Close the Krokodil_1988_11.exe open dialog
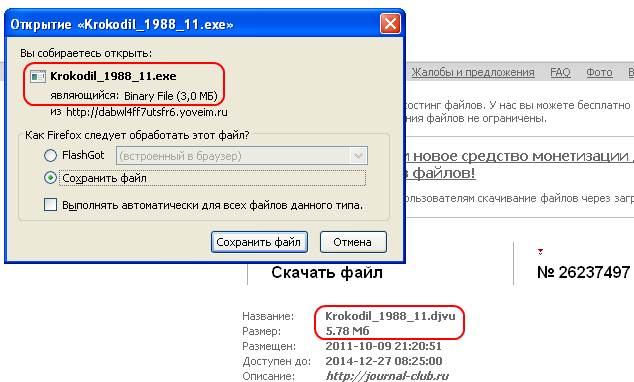Image resolution: width=634 pixels, height=382 pixels. coord(390,24)
